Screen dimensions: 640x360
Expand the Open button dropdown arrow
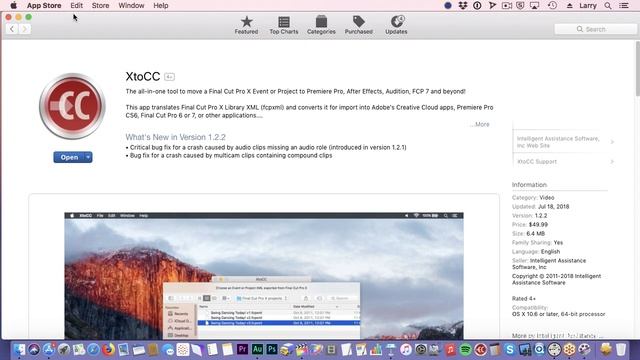click(x=88, y=157)
